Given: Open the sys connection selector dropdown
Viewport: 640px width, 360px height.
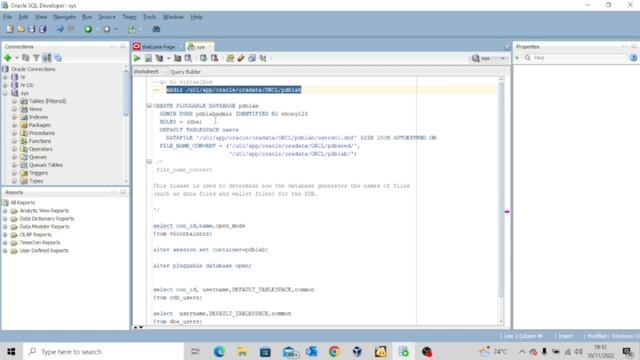Looking at the screenshot, I should 489,58.
